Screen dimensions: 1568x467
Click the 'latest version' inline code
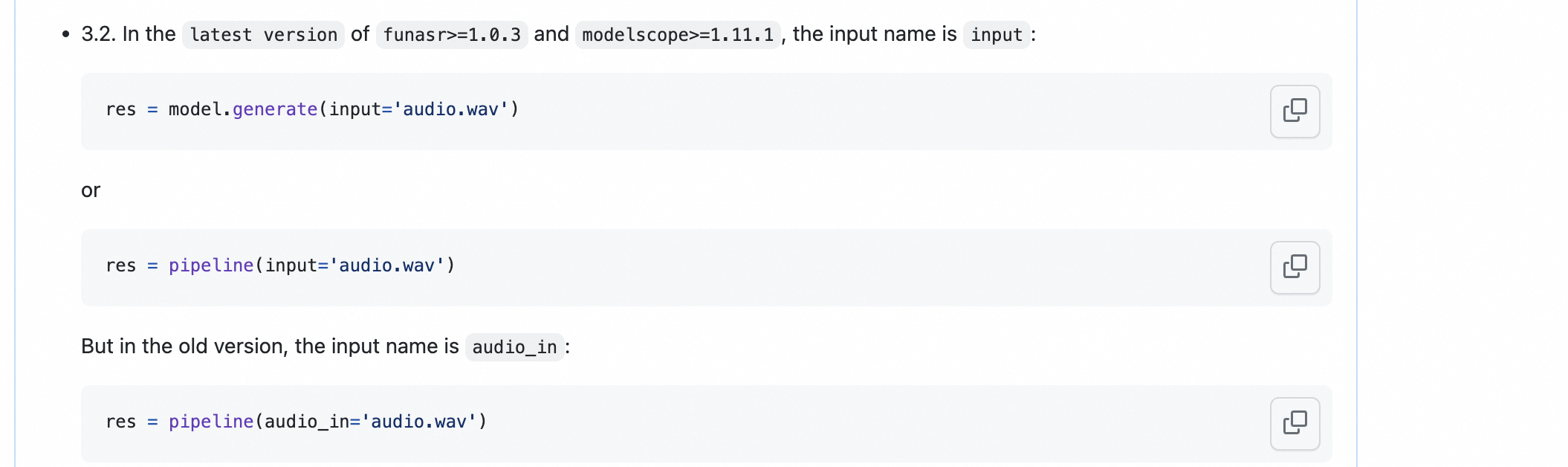click(263, 35)
